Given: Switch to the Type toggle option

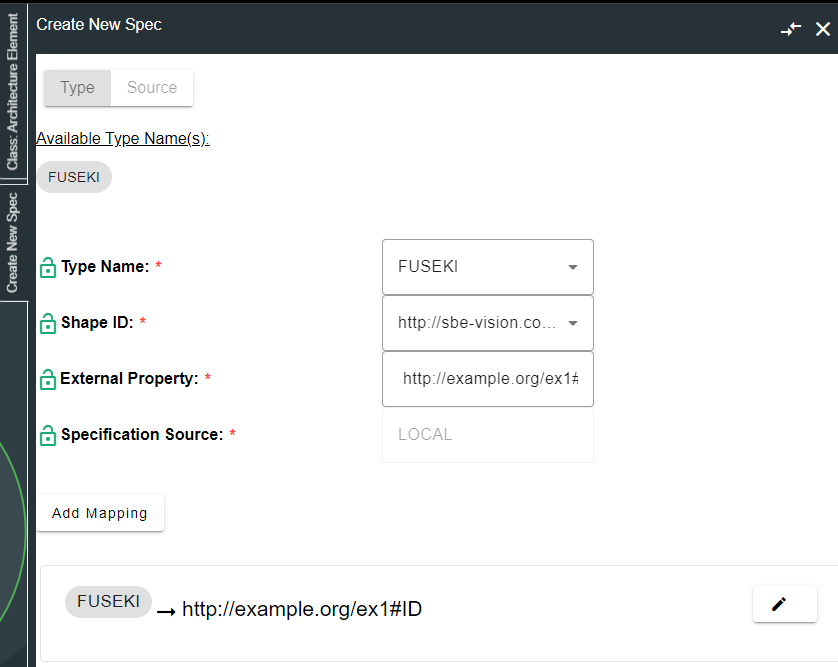Looking at the screenshot, I should (77, 88).
